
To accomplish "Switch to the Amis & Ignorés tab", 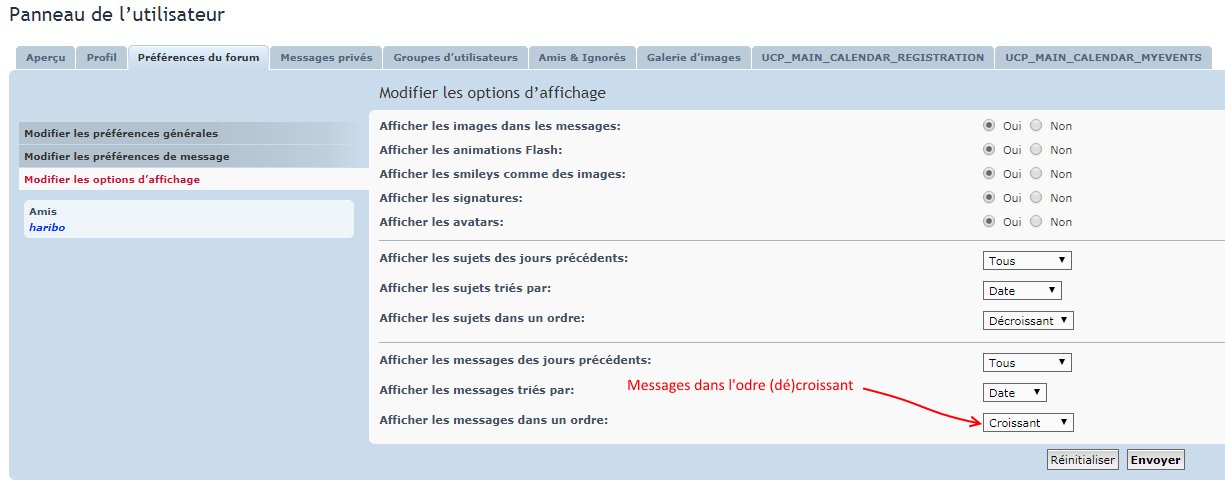I will coord(581,58).
